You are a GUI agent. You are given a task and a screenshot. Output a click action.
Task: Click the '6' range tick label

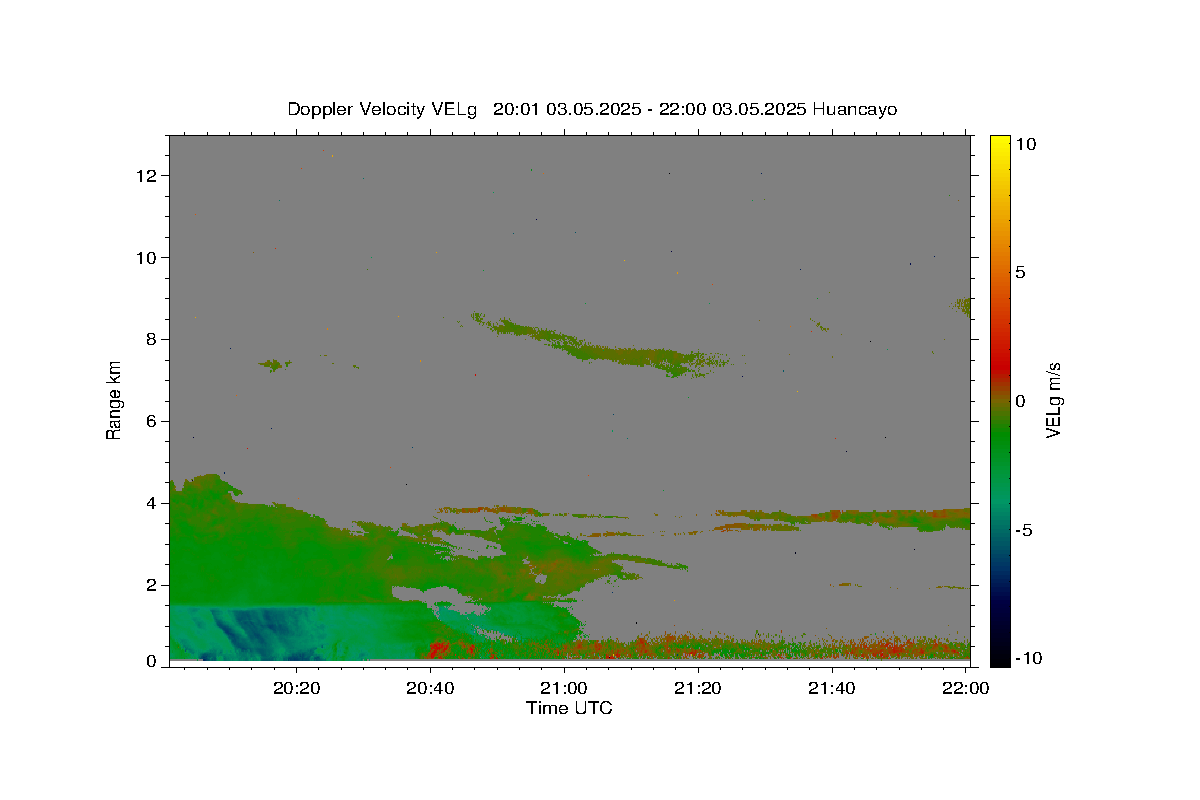coord(153,422)
